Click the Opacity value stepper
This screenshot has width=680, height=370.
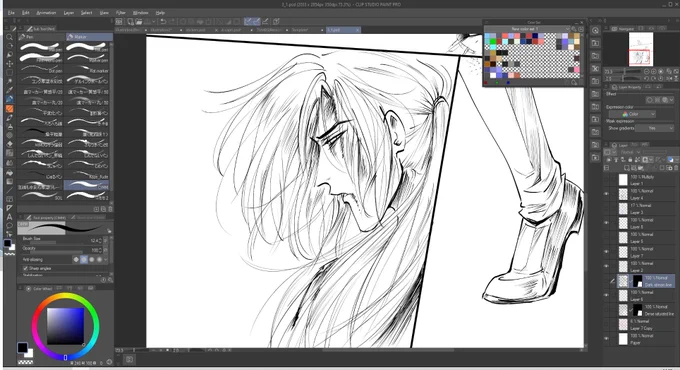pyautogui.click(x=101, y=250)
